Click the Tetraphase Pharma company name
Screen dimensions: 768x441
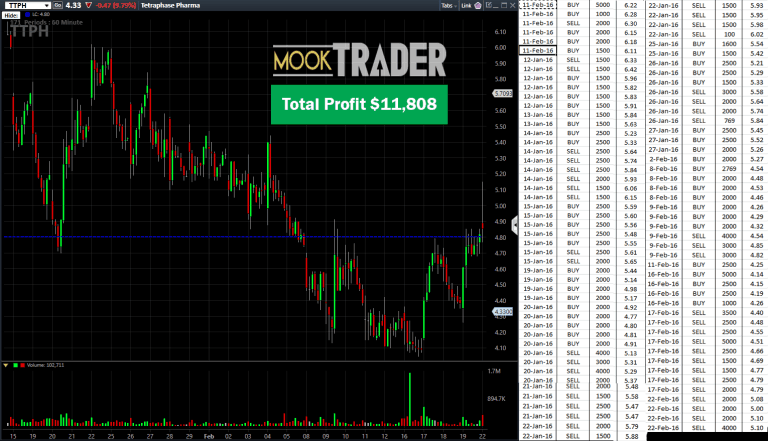(x=170, y=5)
